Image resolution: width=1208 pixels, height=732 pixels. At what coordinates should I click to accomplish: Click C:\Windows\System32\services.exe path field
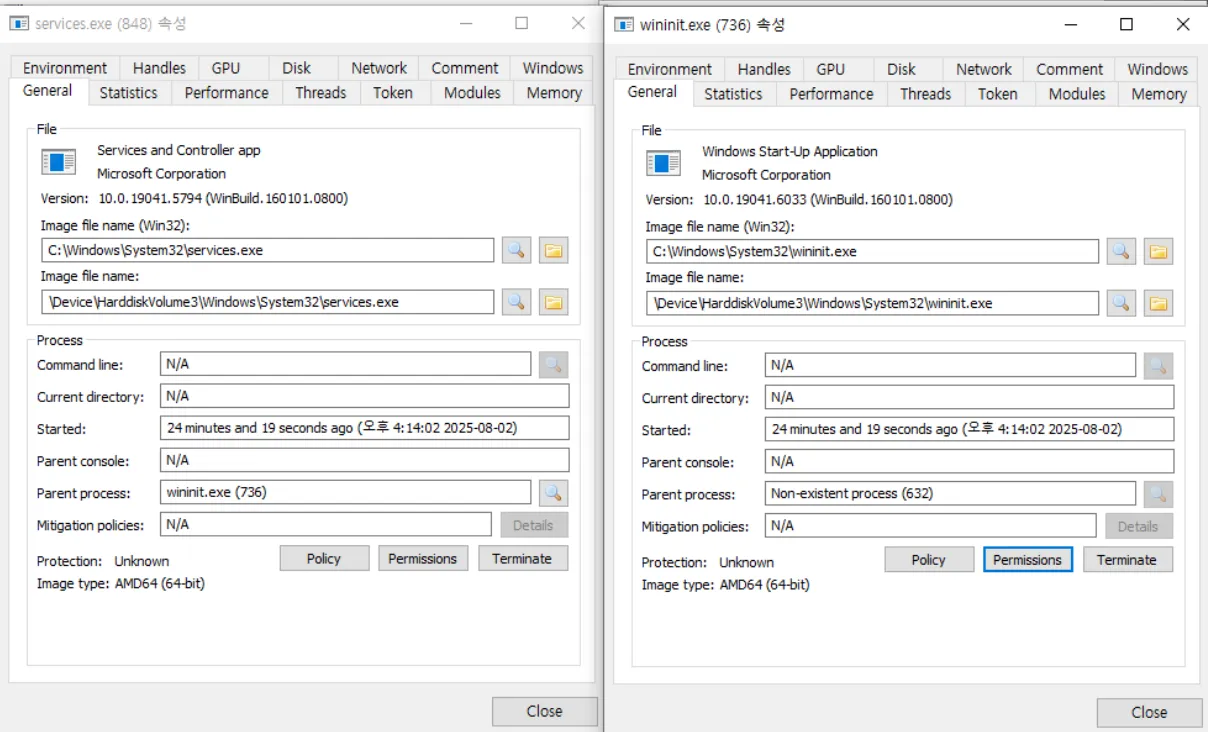coord(268,250)
